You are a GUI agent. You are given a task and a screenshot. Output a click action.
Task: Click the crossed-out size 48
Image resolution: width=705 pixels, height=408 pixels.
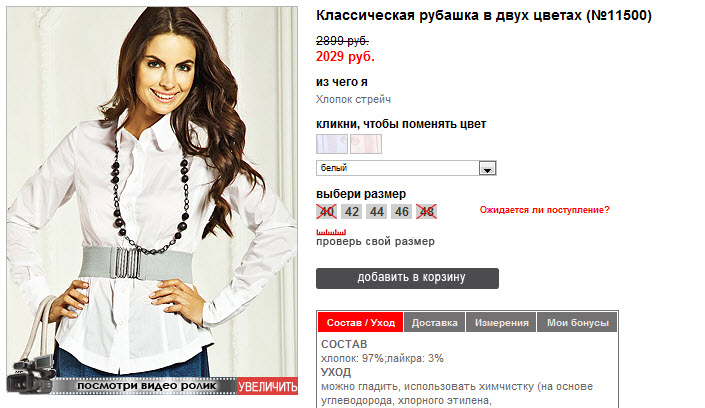pos(427,211)
